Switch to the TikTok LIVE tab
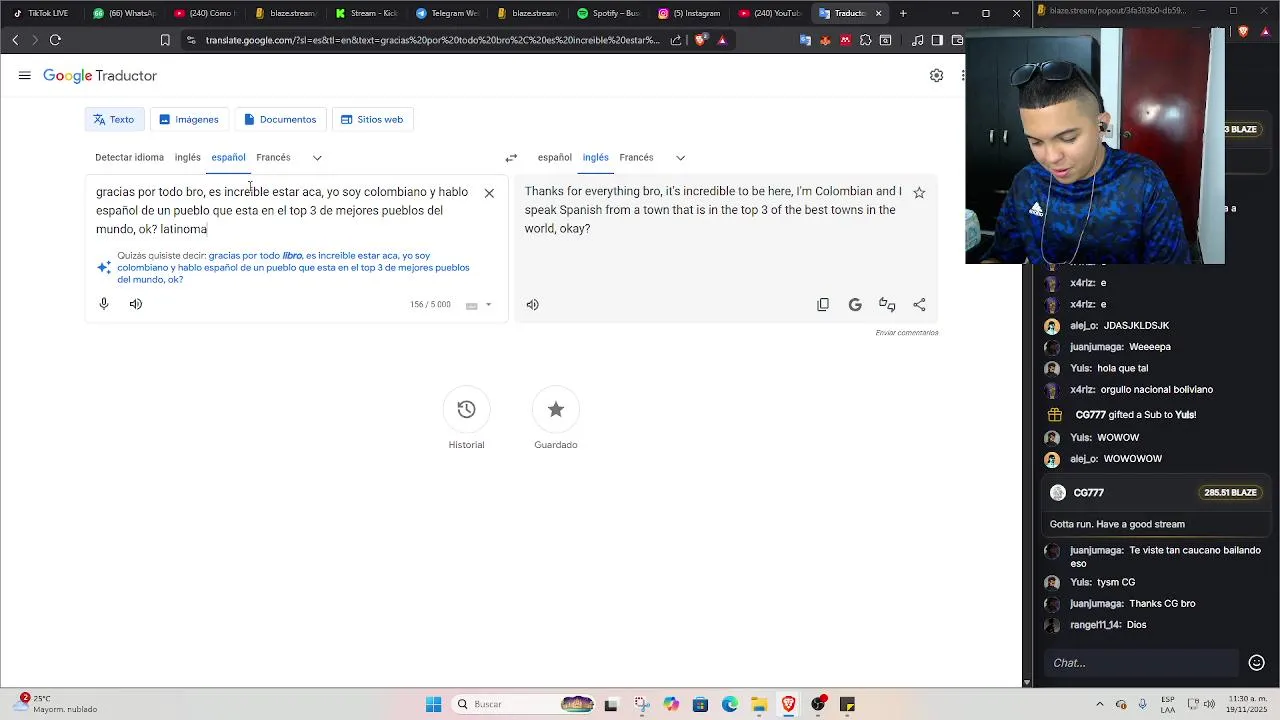The image size is (1280, 720). point(42,13)
